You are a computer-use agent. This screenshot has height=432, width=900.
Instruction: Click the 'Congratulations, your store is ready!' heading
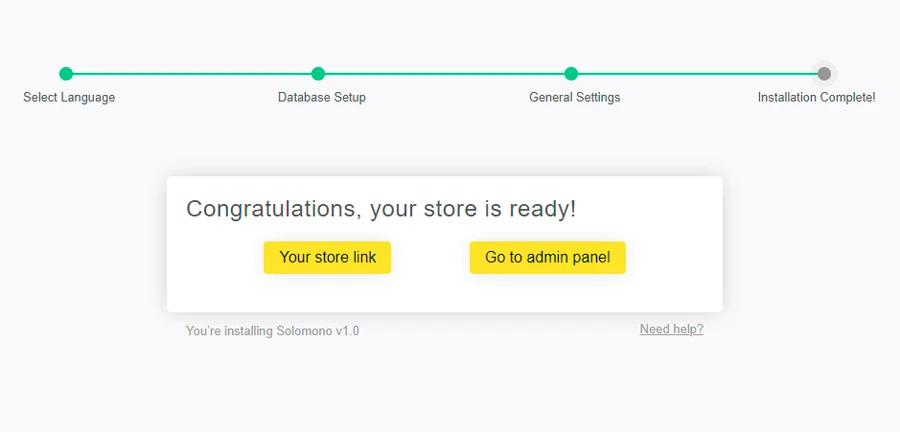coord(381,209)
